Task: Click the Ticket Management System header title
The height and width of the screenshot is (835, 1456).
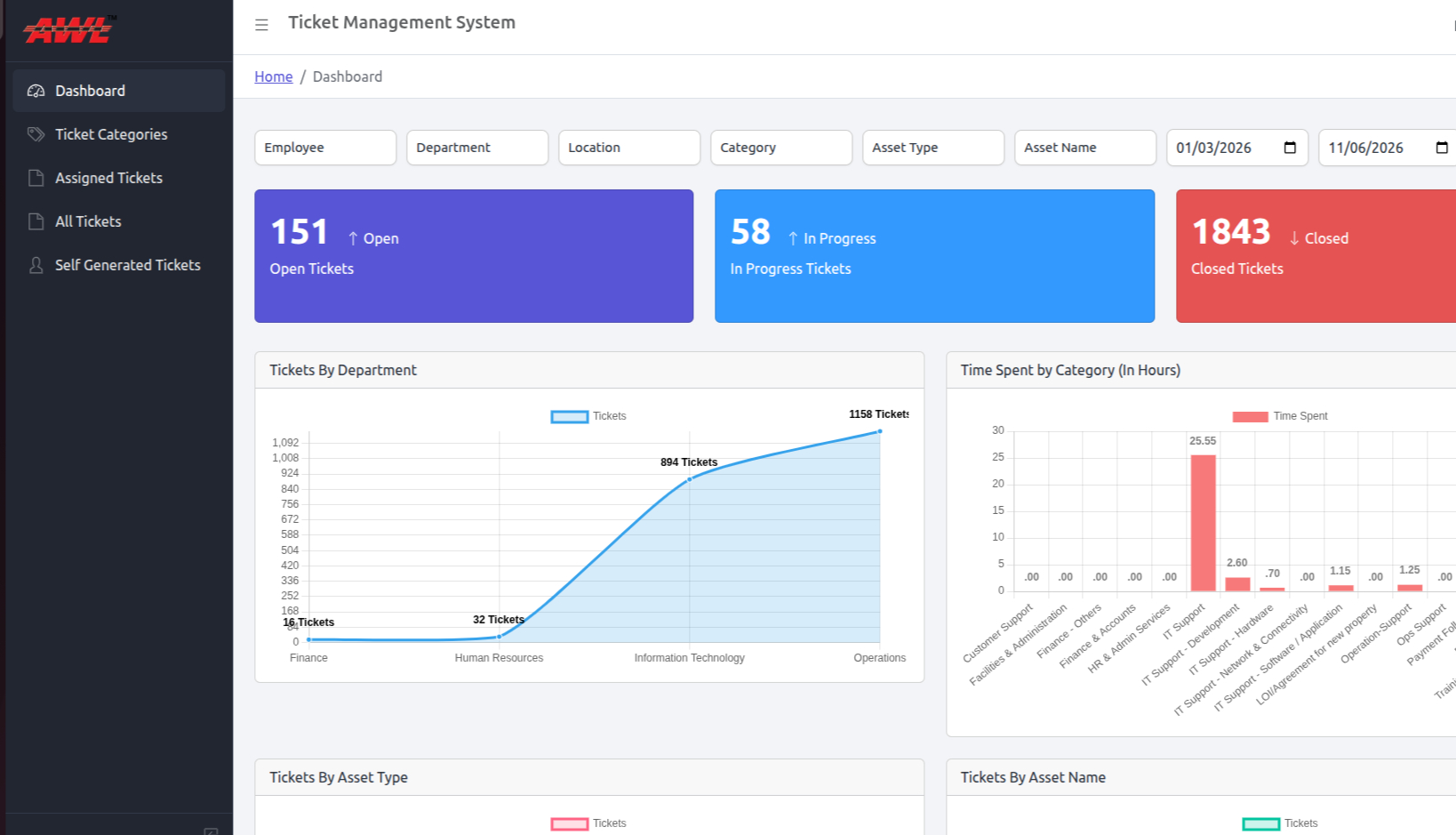Action: tap(402, 22)
